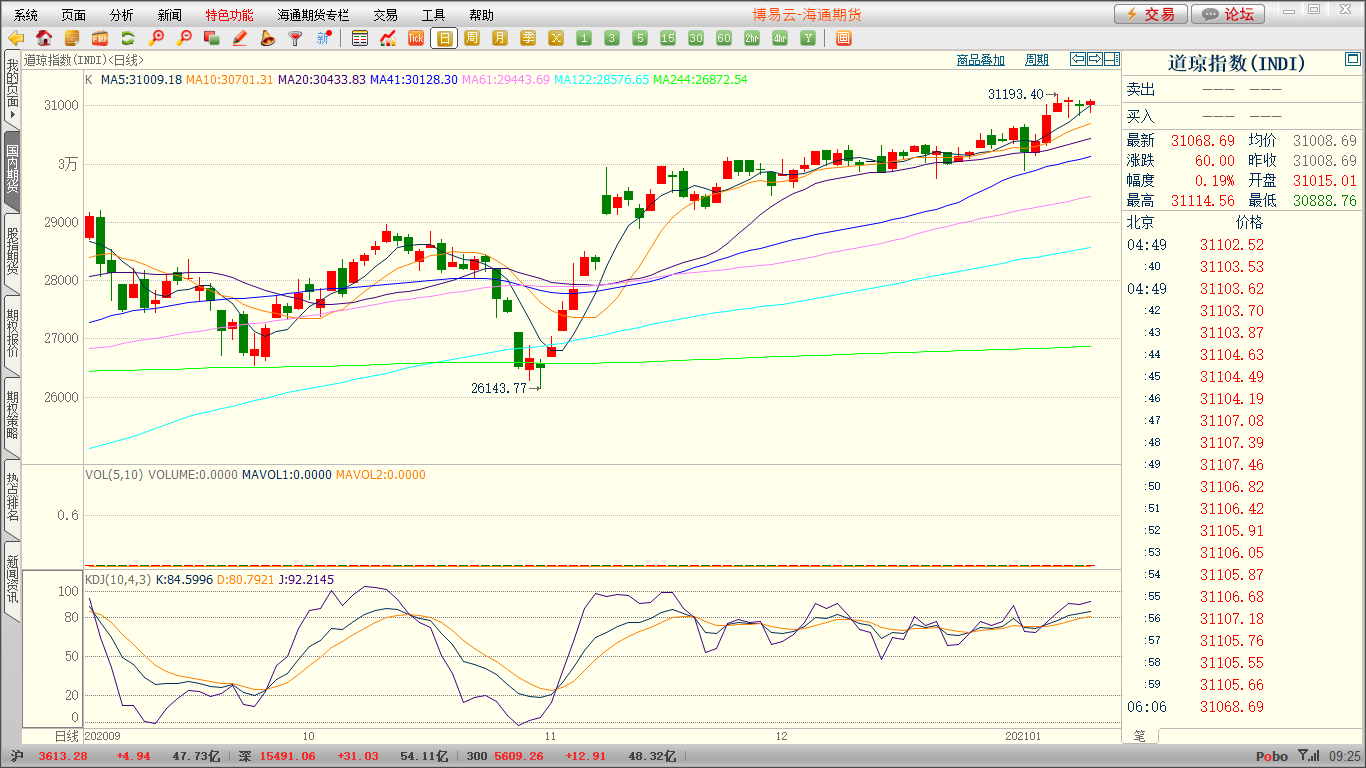Select weekly 周 period
The image size is (1366, 768).
472,38
